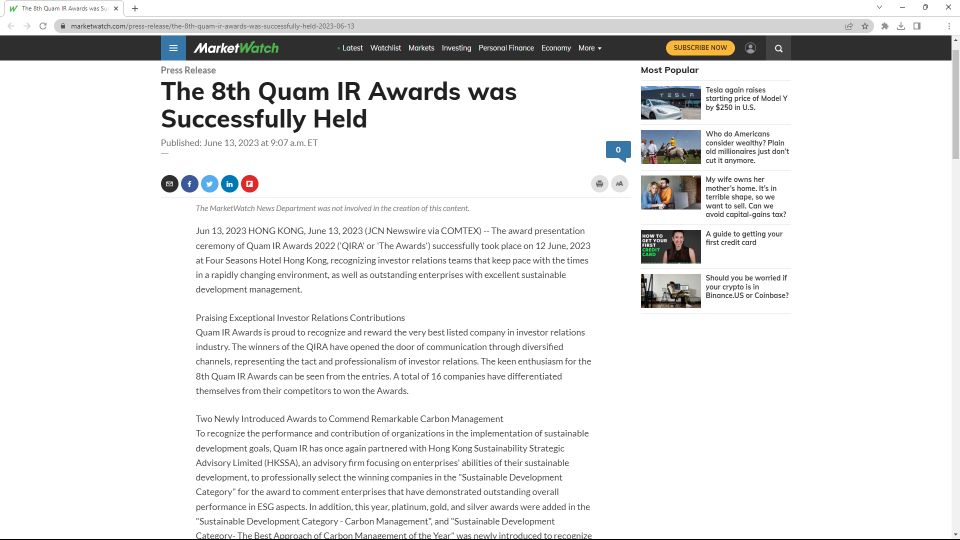Image resolution: width=960 pixels, height=540 pixels.
Task: Share article on Facebook
Action: click(189, 184)
